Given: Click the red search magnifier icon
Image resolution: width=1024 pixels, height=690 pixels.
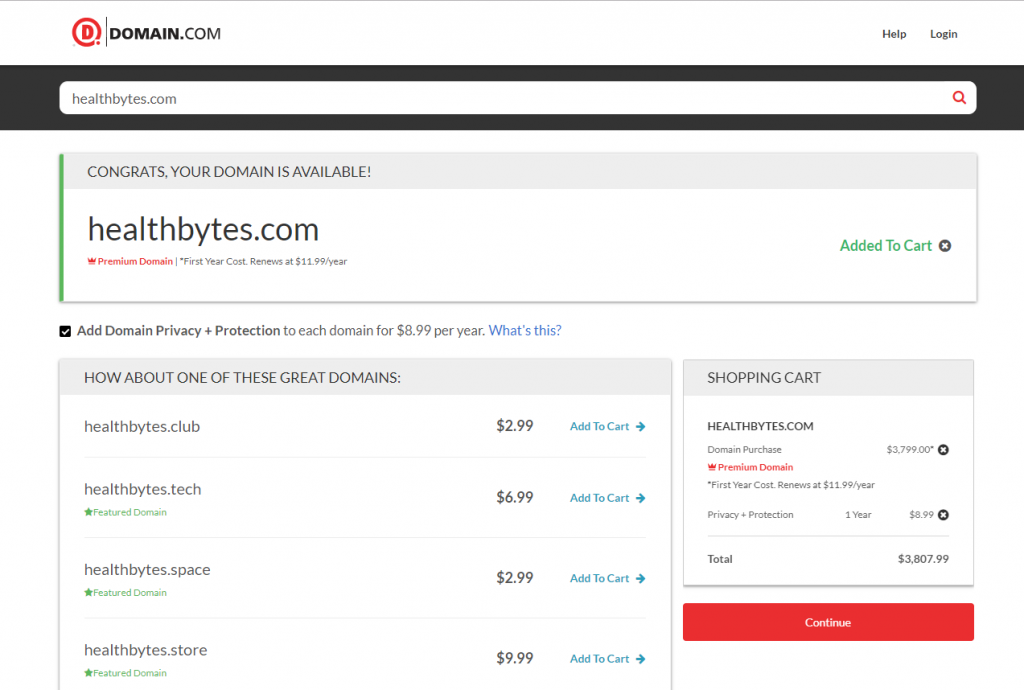Looking at the screenshot, I should tap(959, 98).
